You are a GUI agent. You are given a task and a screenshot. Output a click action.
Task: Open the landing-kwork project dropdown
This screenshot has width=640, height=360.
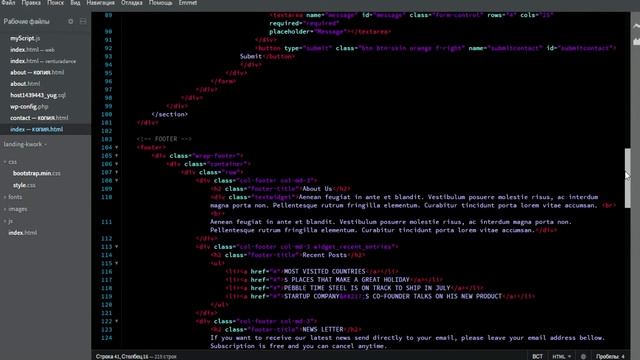(25, 144)
